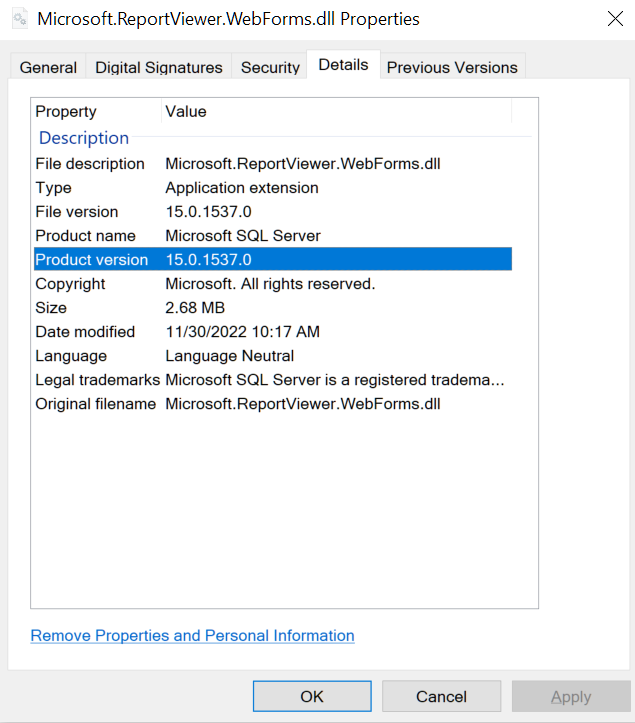Viewport: 635px width, 723px height.
Task: Switch to the General tab
Action: pyautogui.click(x=48, y=67)
